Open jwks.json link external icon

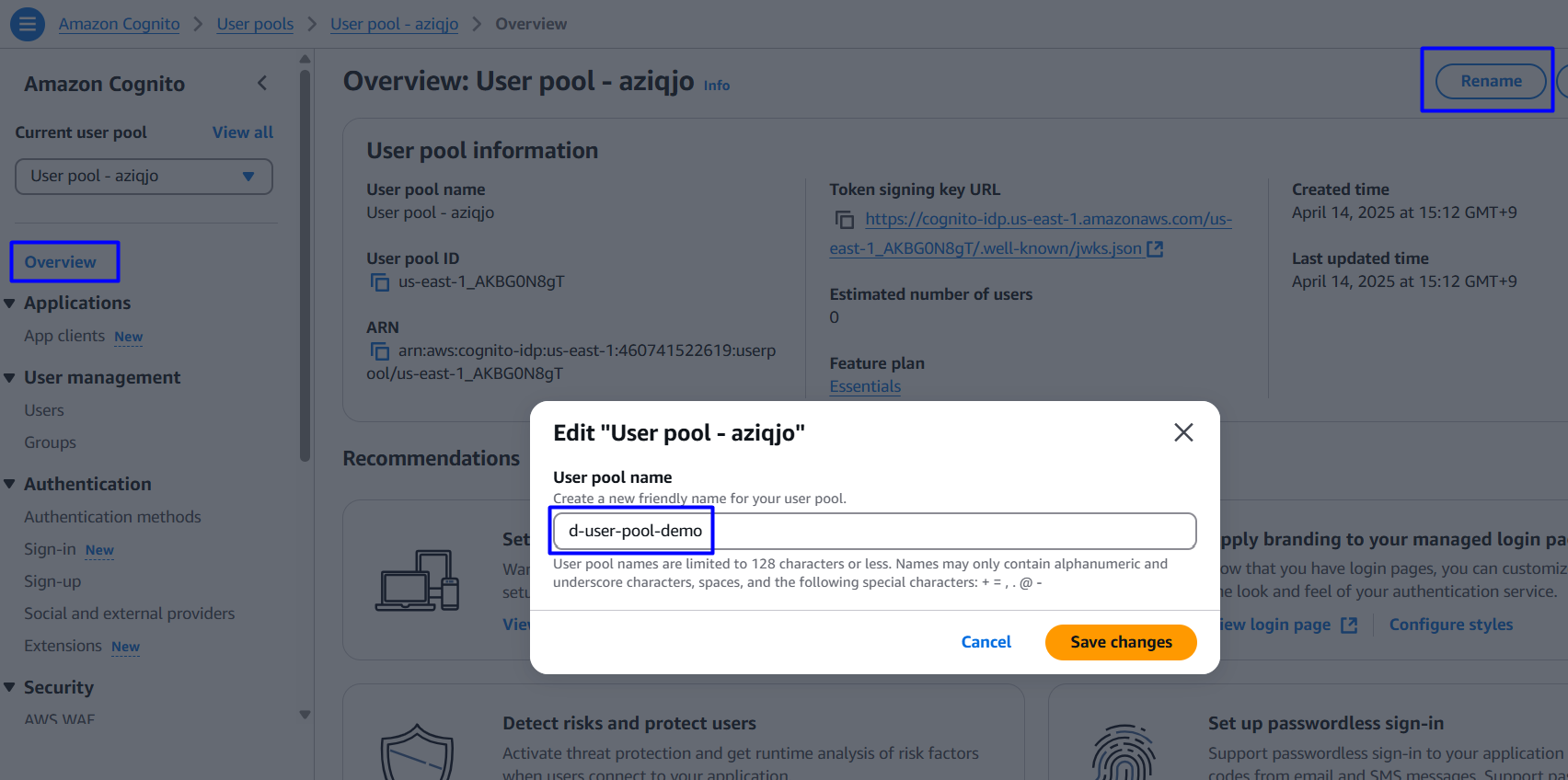[1155, 248]
